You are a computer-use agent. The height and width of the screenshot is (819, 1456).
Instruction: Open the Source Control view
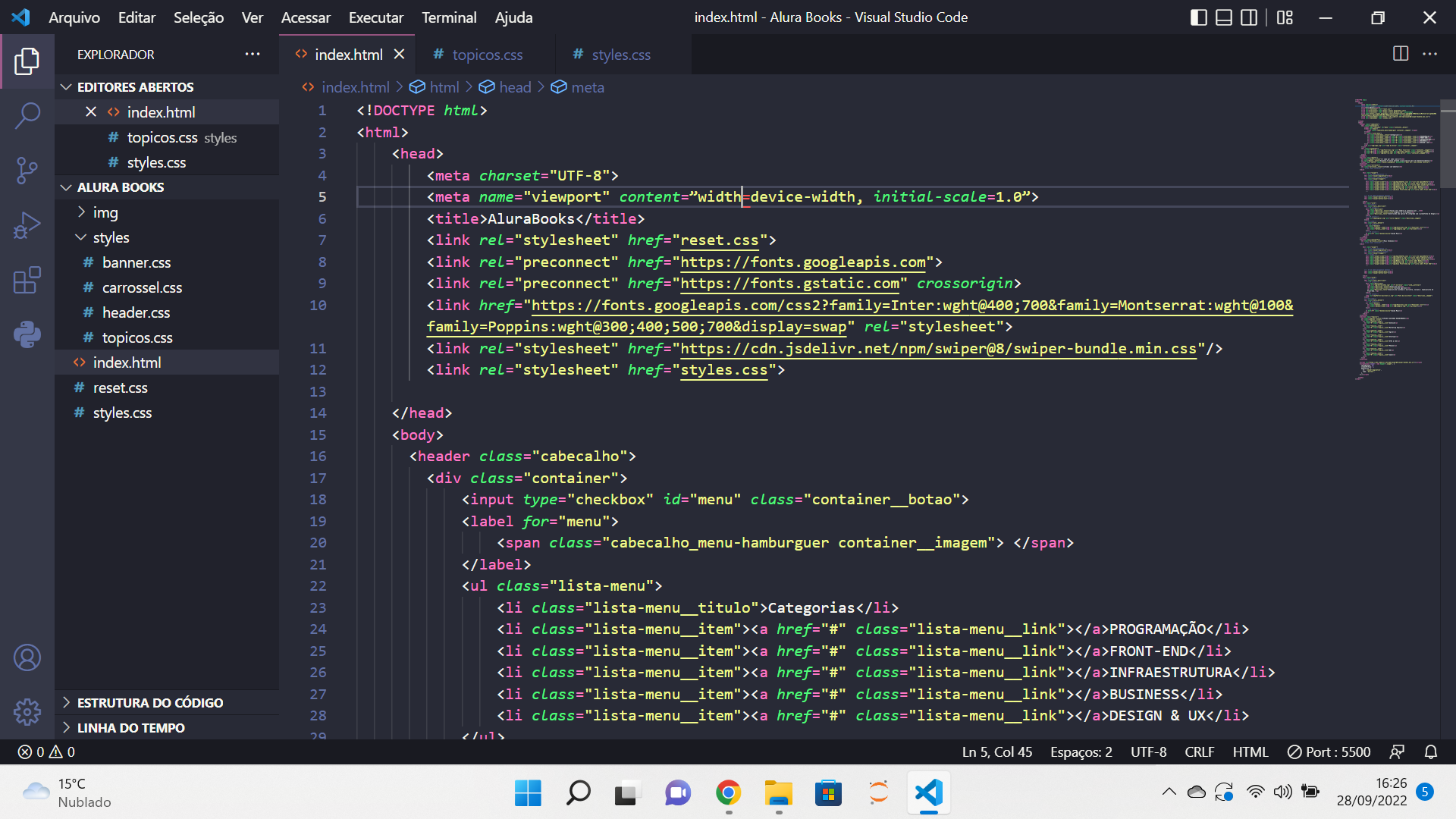27,171
